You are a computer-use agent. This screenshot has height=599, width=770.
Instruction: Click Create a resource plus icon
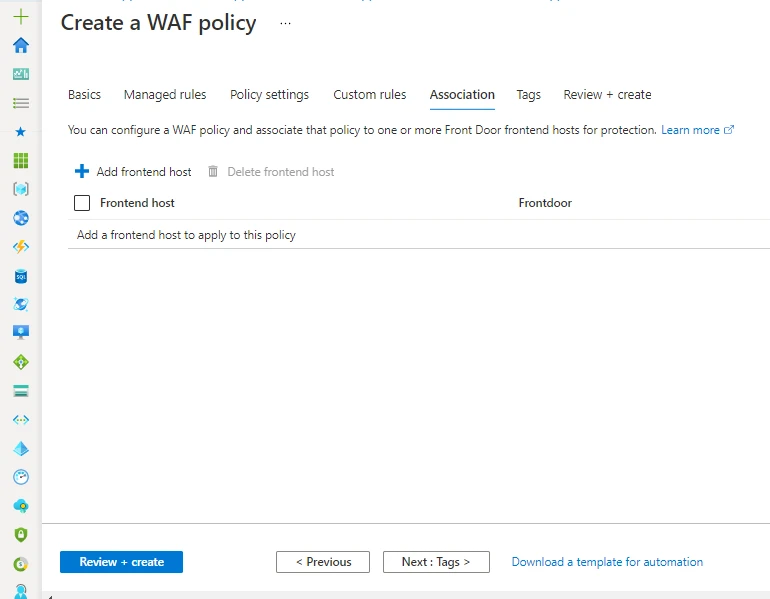point(21,17)
